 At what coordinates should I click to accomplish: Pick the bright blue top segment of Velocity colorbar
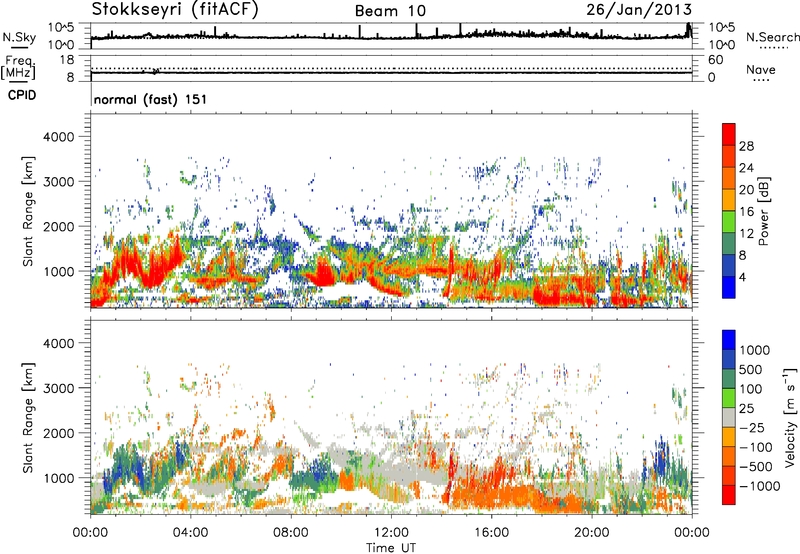[729, 340]
